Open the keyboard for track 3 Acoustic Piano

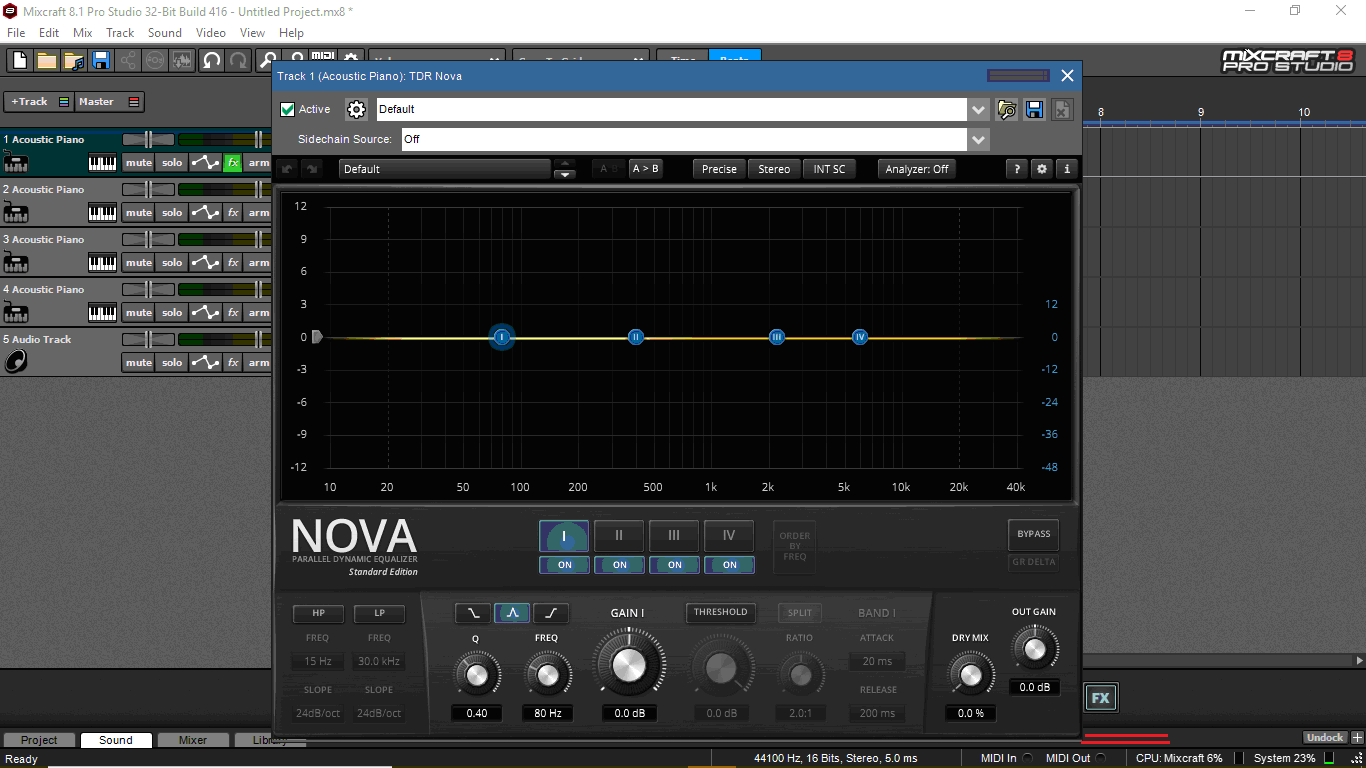click(x=102, y=262)
